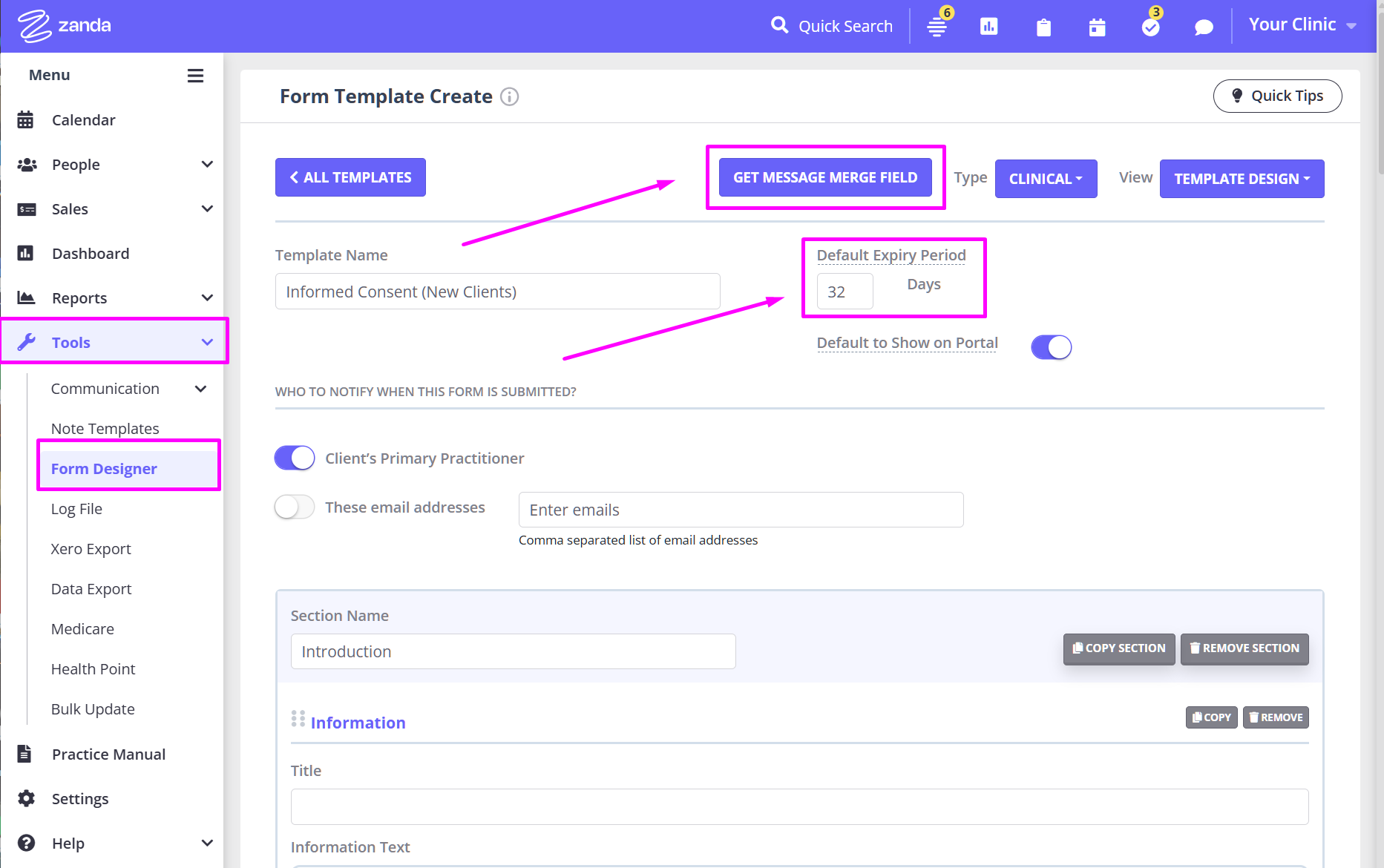Turn off Client's Primary Practitioner notification
The height and width of the screenshot is (868, 1384).
(x=295, y=458)
